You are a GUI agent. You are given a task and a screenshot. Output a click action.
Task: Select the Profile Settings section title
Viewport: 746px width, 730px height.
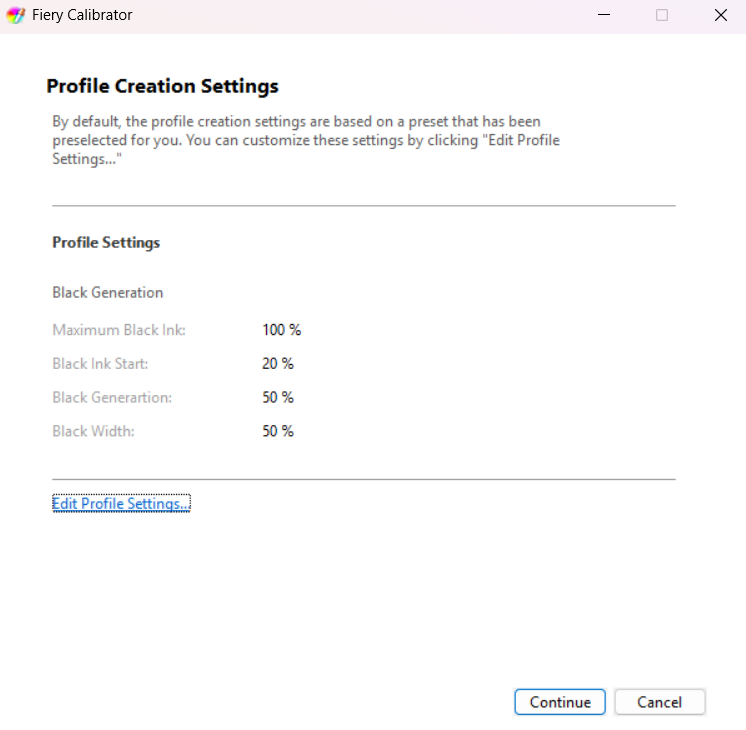point(106,243)
